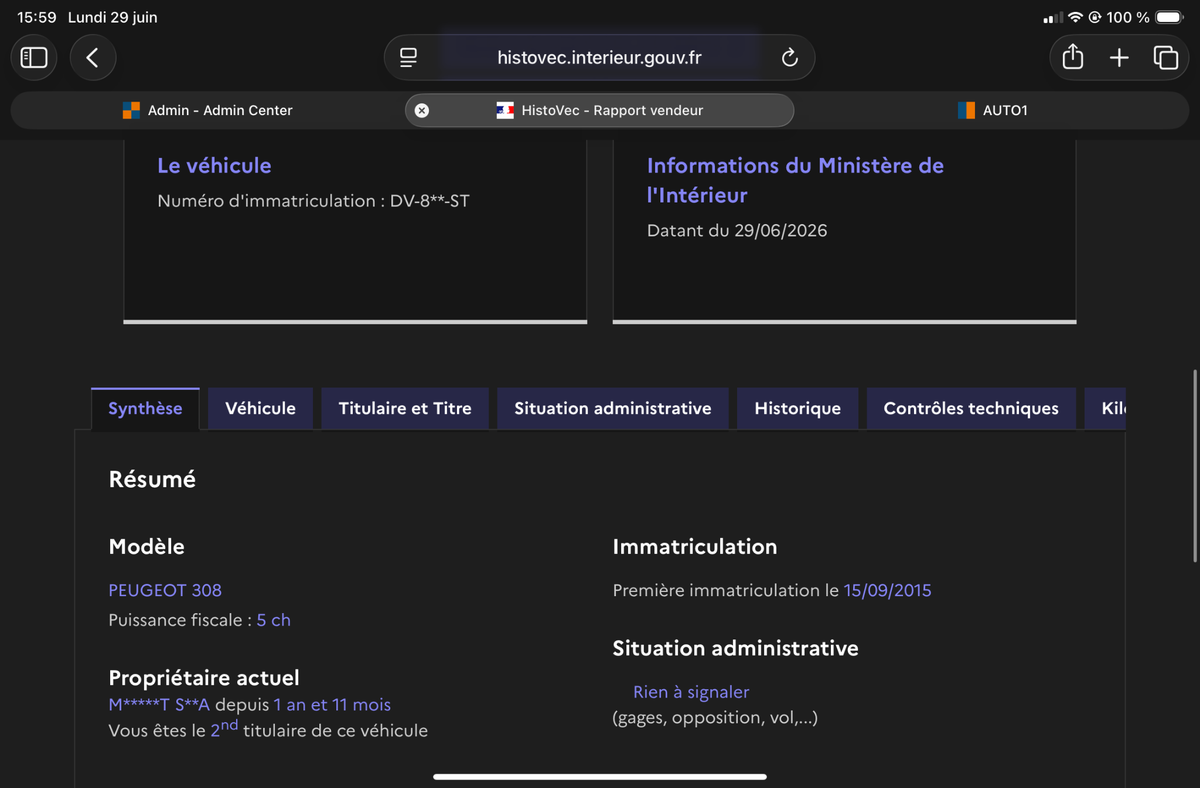Close the HistoVec tab with X
This screenshot has width=1200, height=788.
pyautogui.click(x=422, y=110)
